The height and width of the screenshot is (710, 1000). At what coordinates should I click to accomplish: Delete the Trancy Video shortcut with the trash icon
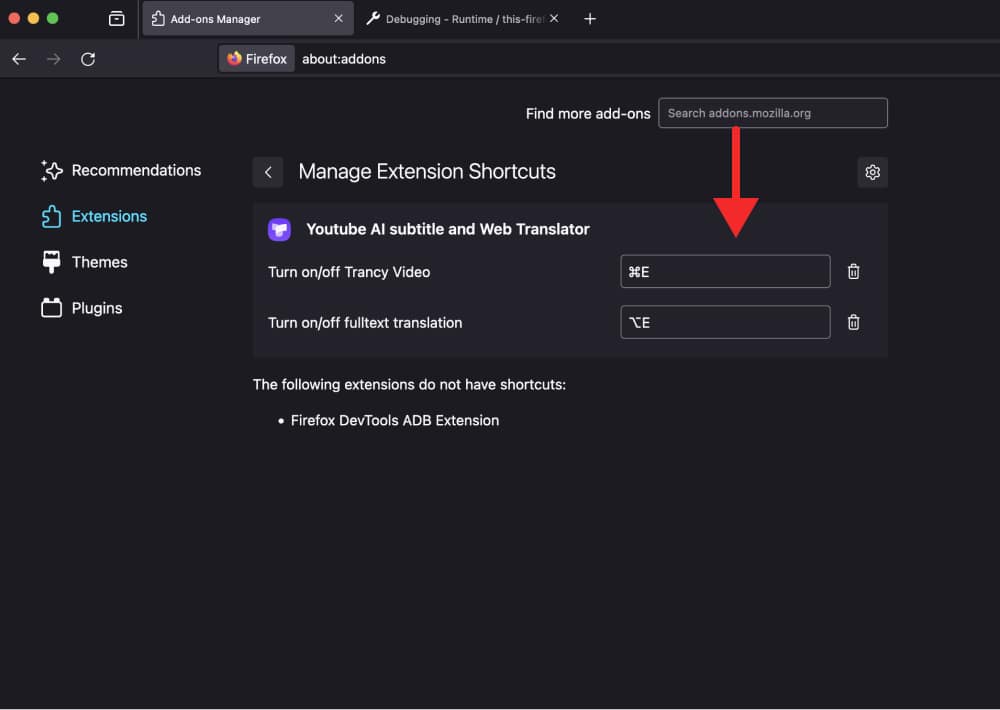coord(853,272)
